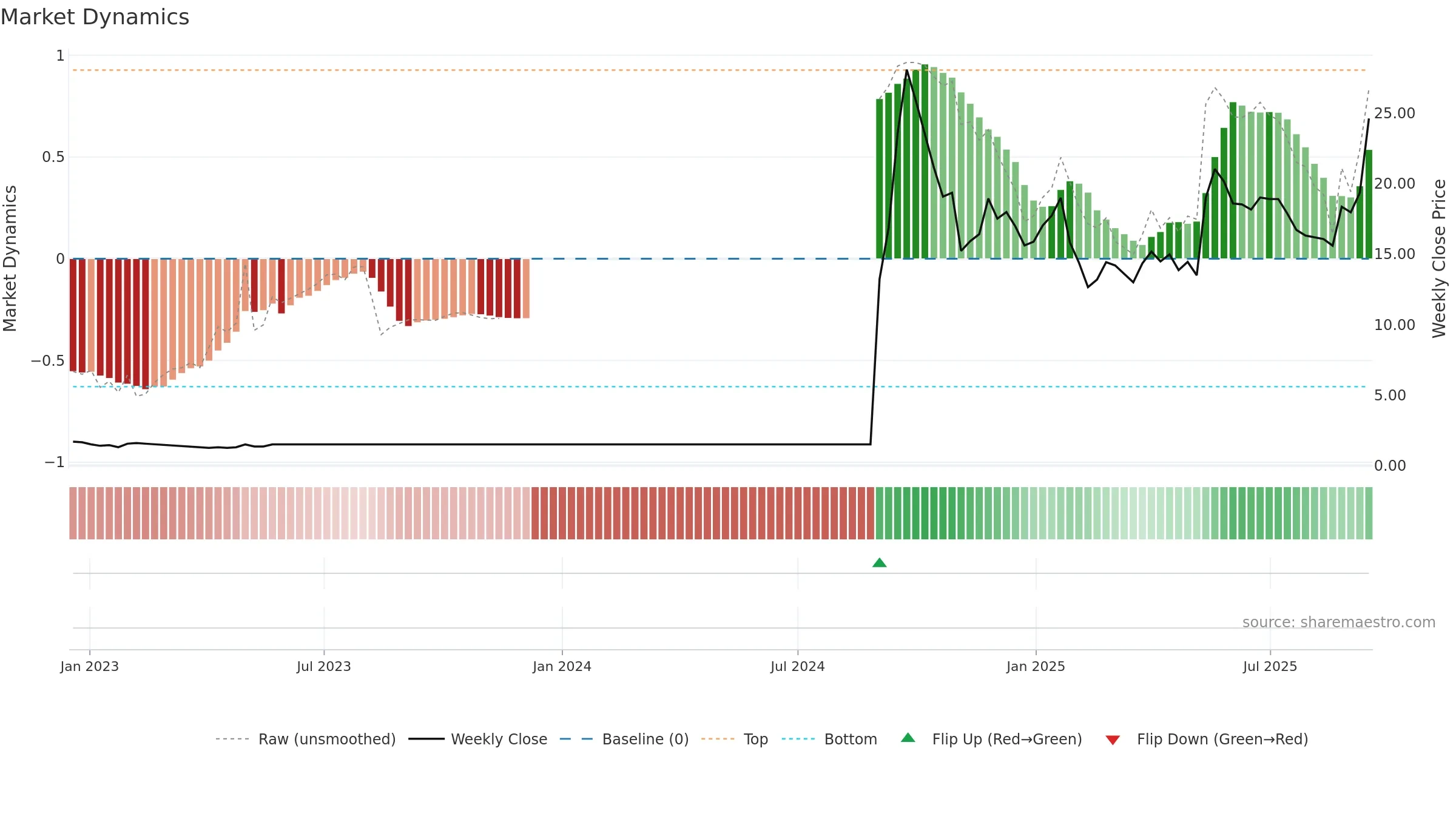
Task: Click the −0.5 left axis label
Action: pyautogui.click(x=48, y=361)
